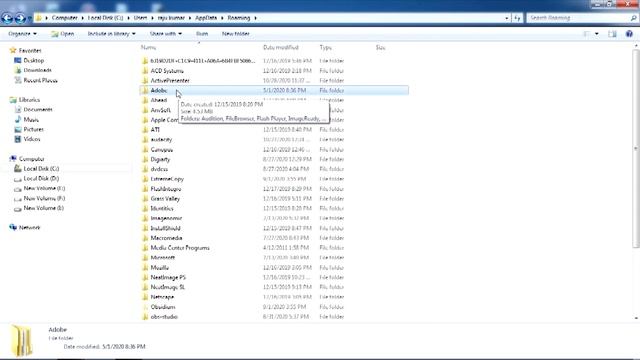Click Open in the toolbar
Image resolution: width=640 pixels, height=360 pixels.
click(63, 33)
